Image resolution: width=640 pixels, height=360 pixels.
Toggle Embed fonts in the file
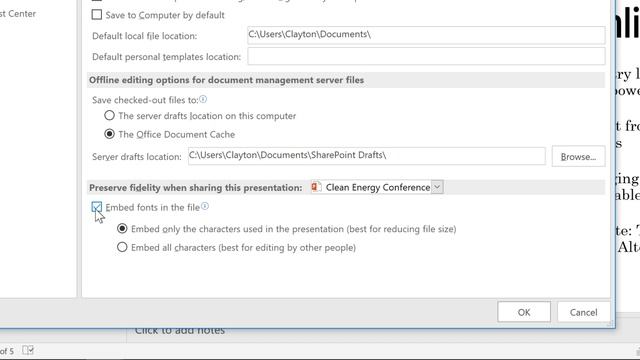coord(97,207)
